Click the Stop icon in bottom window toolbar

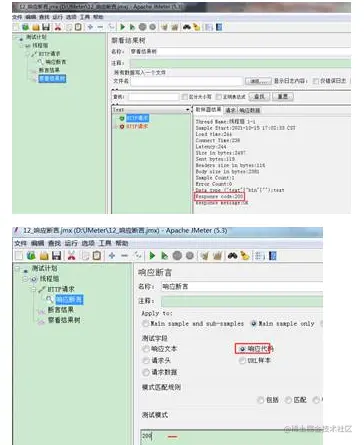click(177, 256)
